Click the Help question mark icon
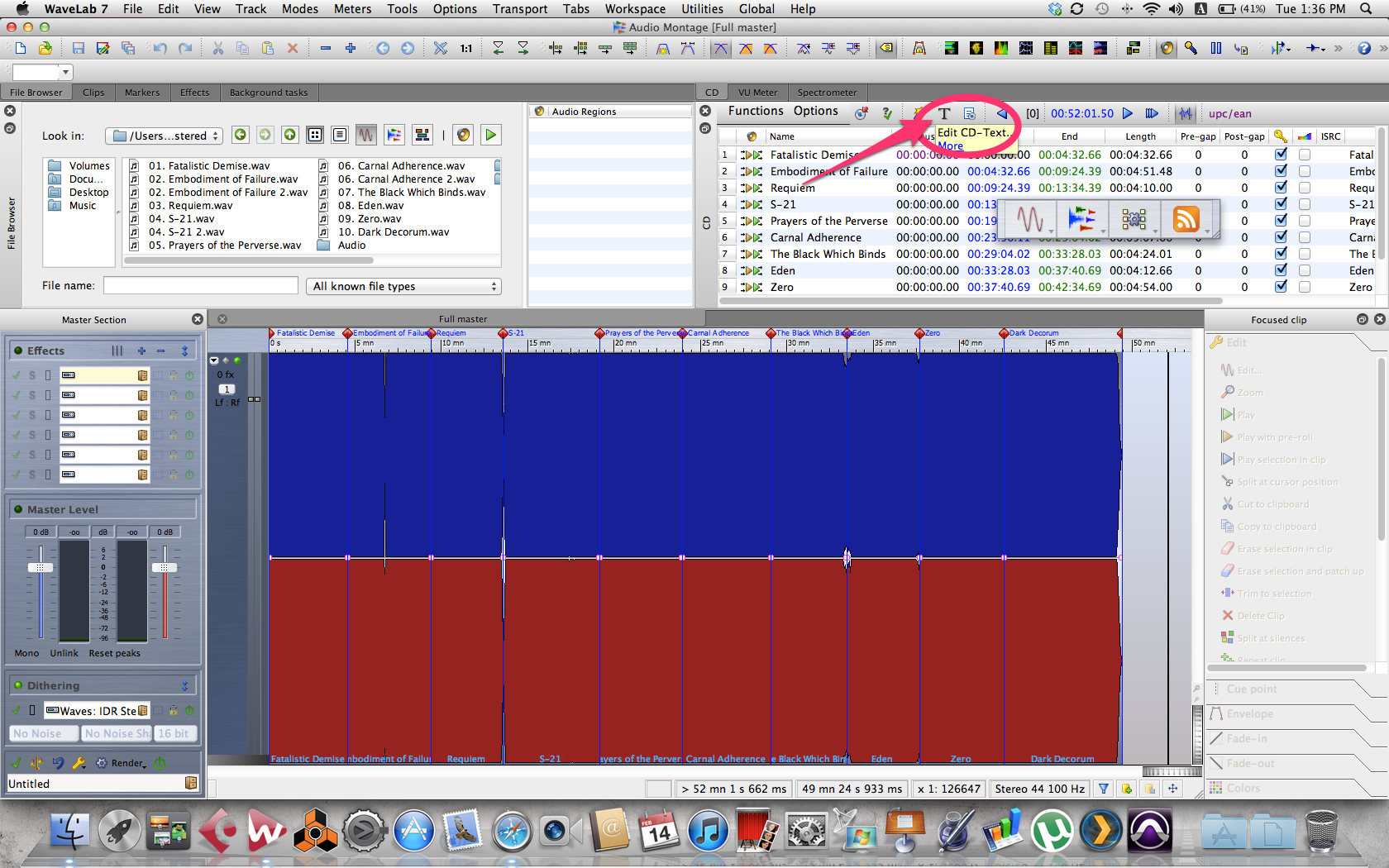This screenshot has height=868, width=1389. click(1364, 49)
